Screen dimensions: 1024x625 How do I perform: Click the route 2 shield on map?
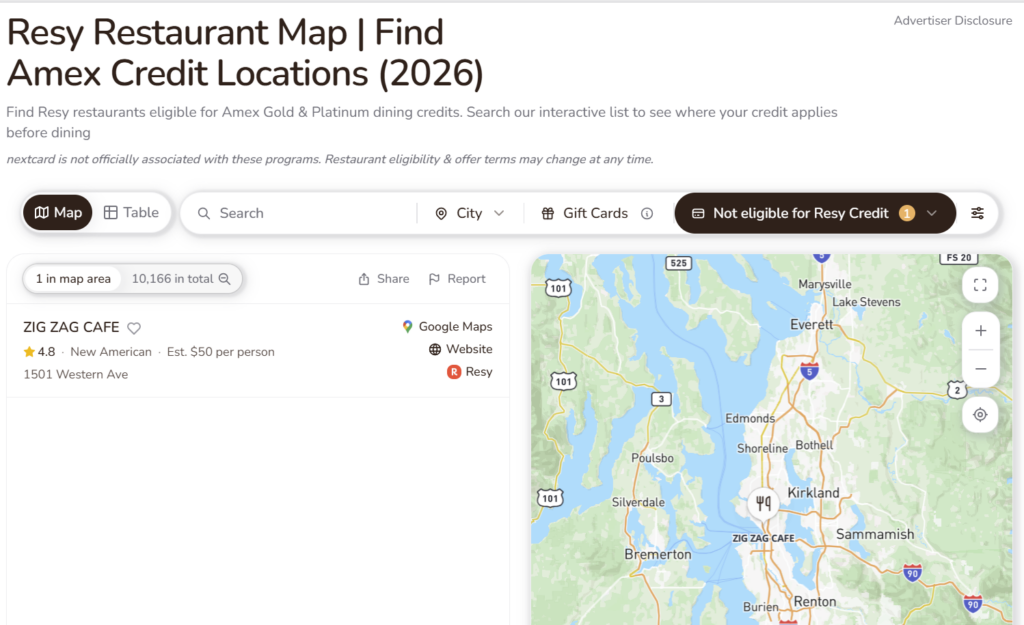coord(957,391)
